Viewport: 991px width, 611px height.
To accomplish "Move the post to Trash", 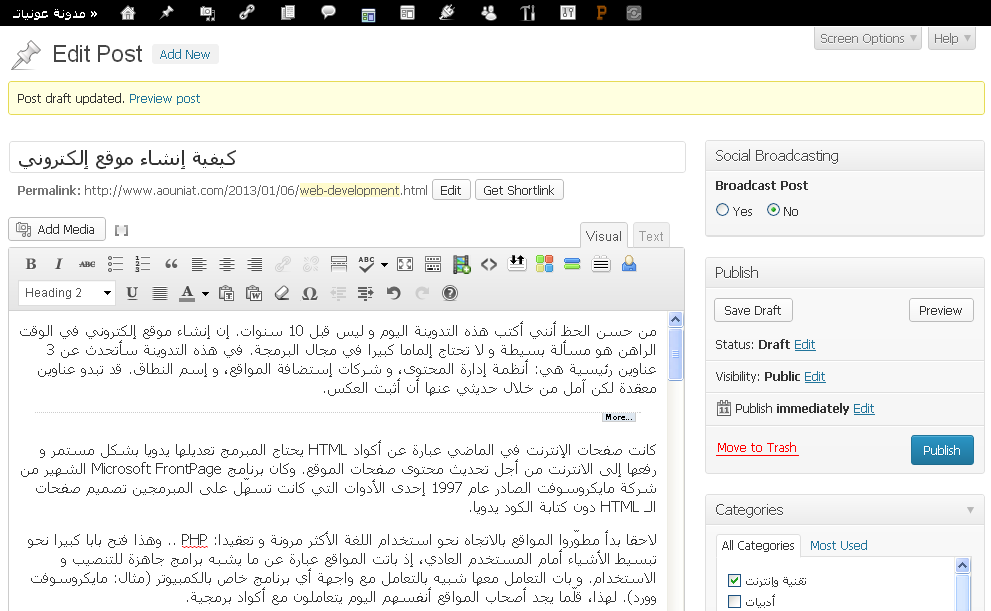I will click(x=757, y=447).
